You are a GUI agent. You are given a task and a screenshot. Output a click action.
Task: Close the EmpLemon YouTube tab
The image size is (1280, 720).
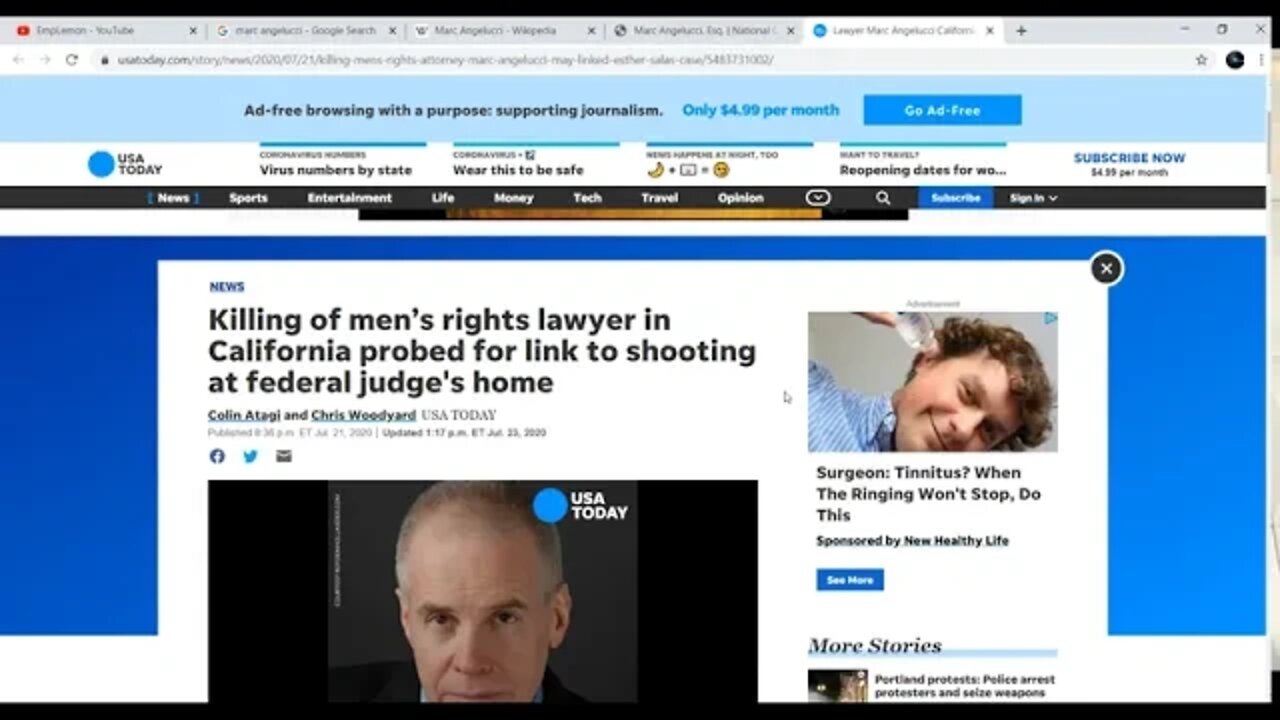(193, 31)
